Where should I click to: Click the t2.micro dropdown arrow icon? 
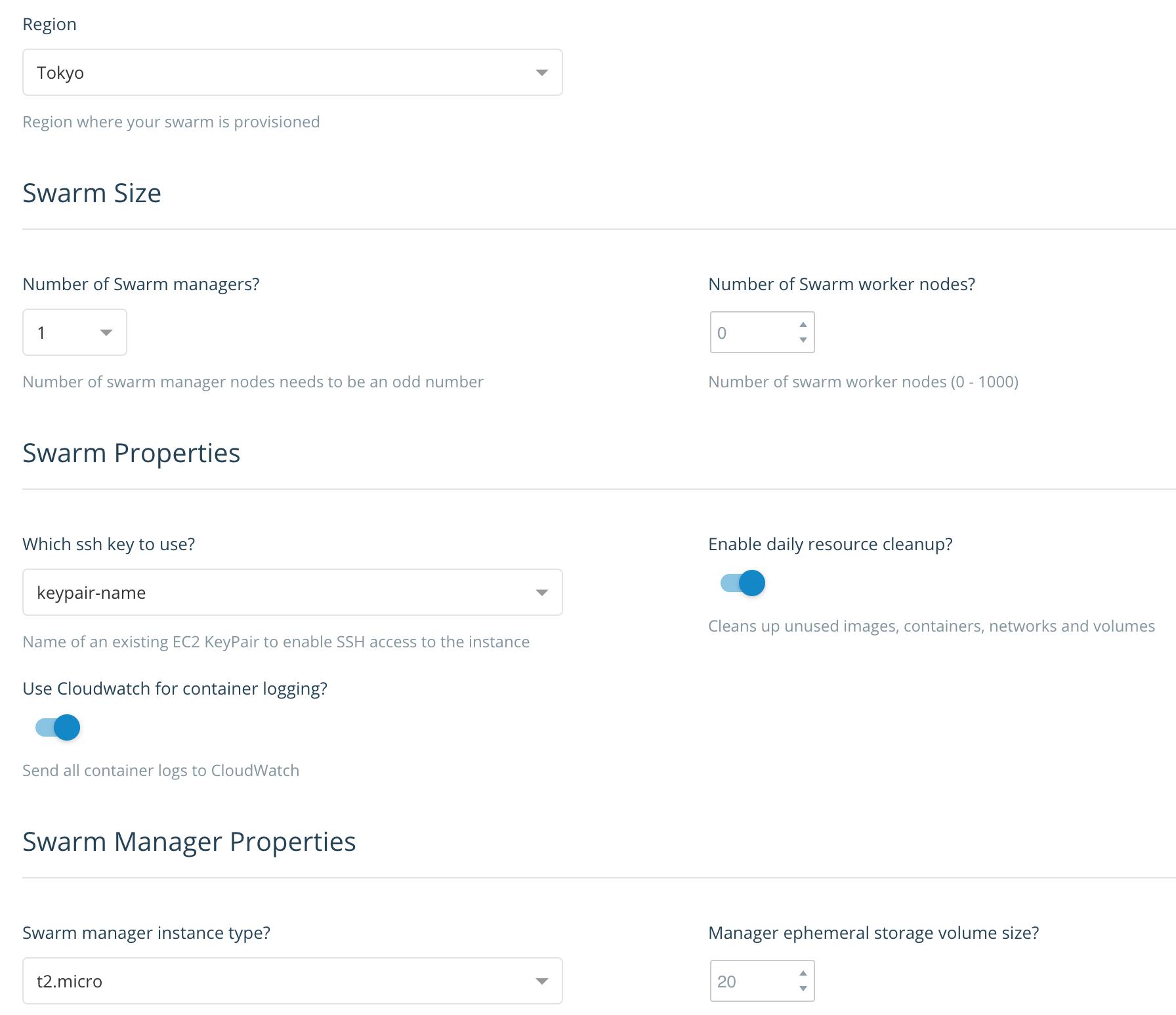pyautogui.click(x=541, y=982)
